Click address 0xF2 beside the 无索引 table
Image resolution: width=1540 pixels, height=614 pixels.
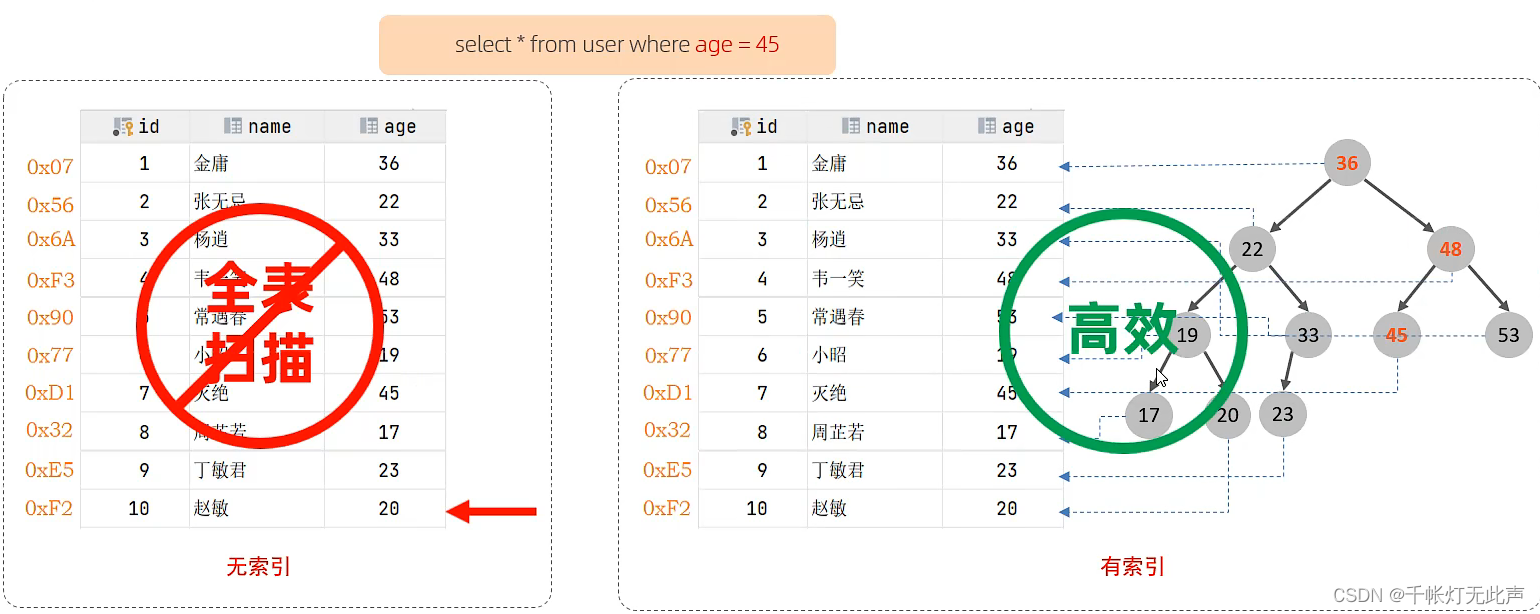click(x=50, y=508)
